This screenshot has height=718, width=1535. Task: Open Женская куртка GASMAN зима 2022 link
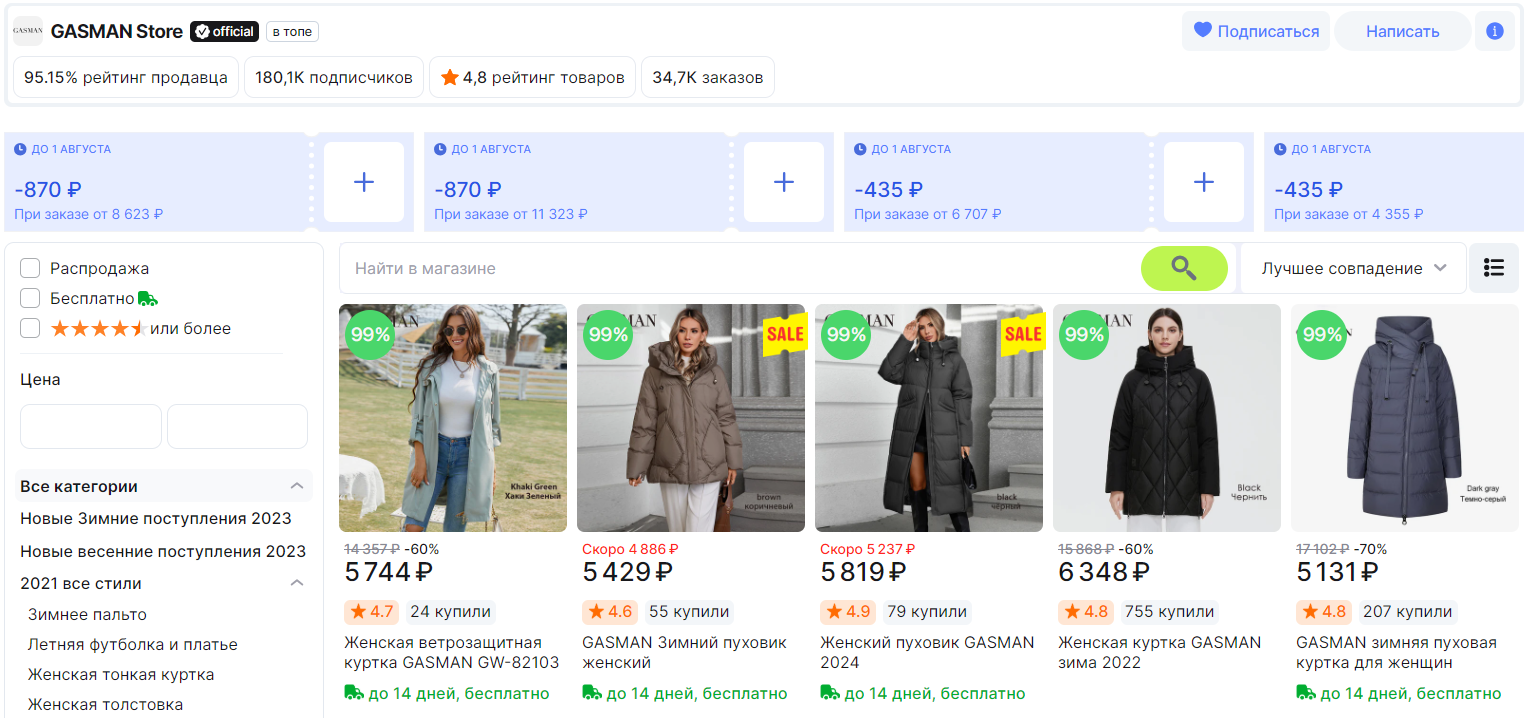[x=1160, y=652]
